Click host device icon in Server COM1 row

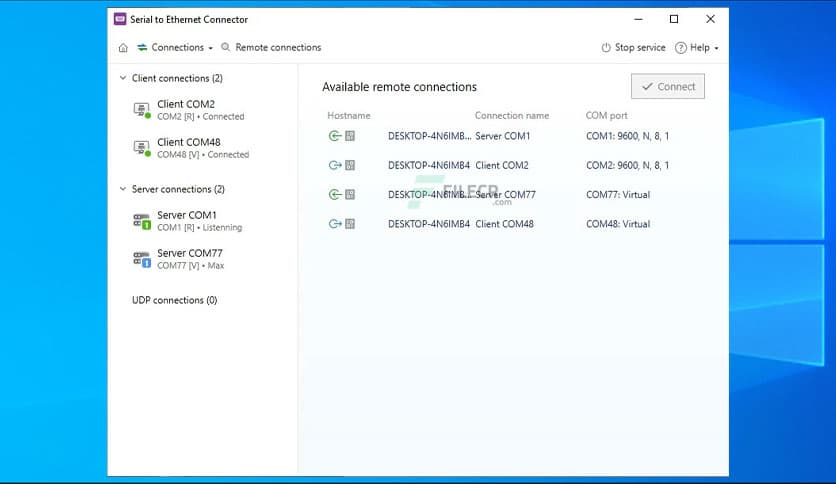(x=350, y=136)
